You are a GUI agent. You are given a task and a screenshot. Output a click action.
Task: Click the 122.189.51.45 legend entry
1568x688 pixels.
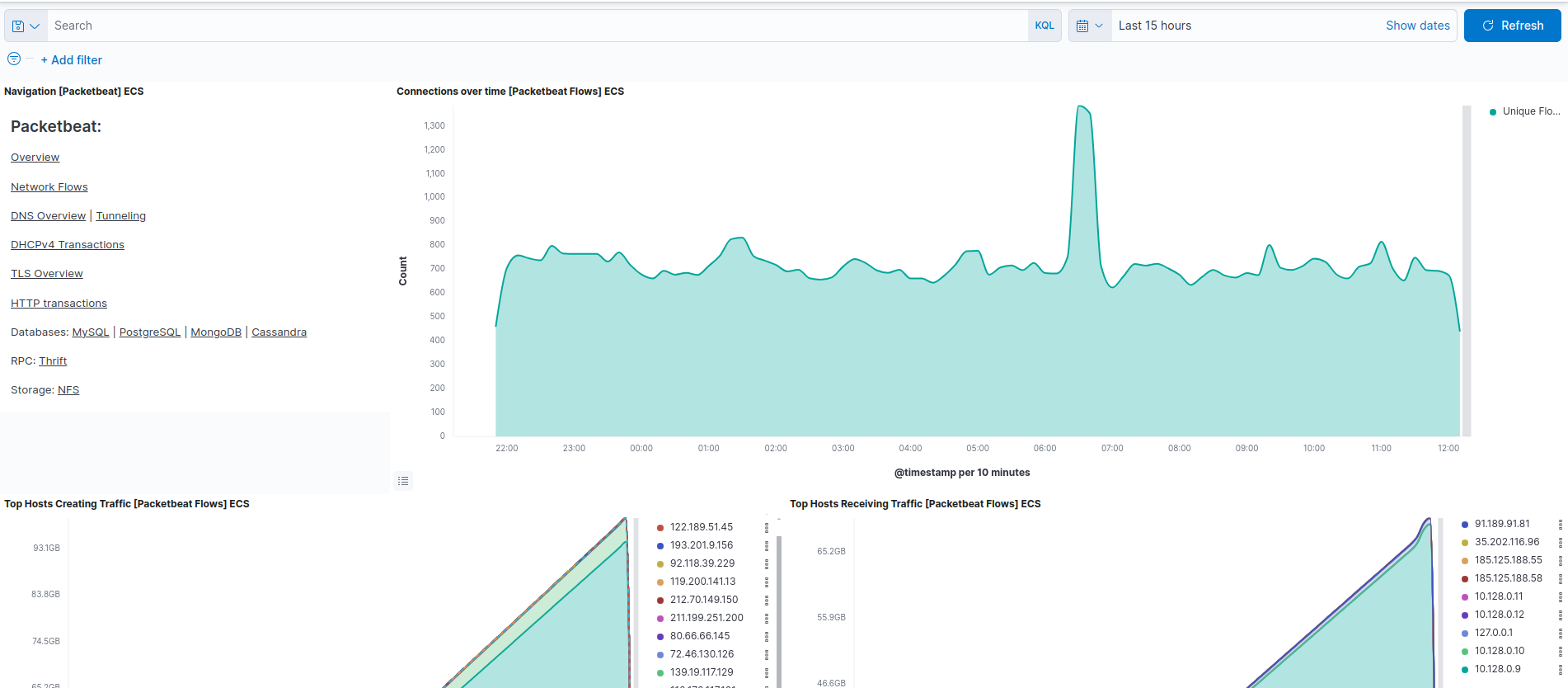coord(701,527)
